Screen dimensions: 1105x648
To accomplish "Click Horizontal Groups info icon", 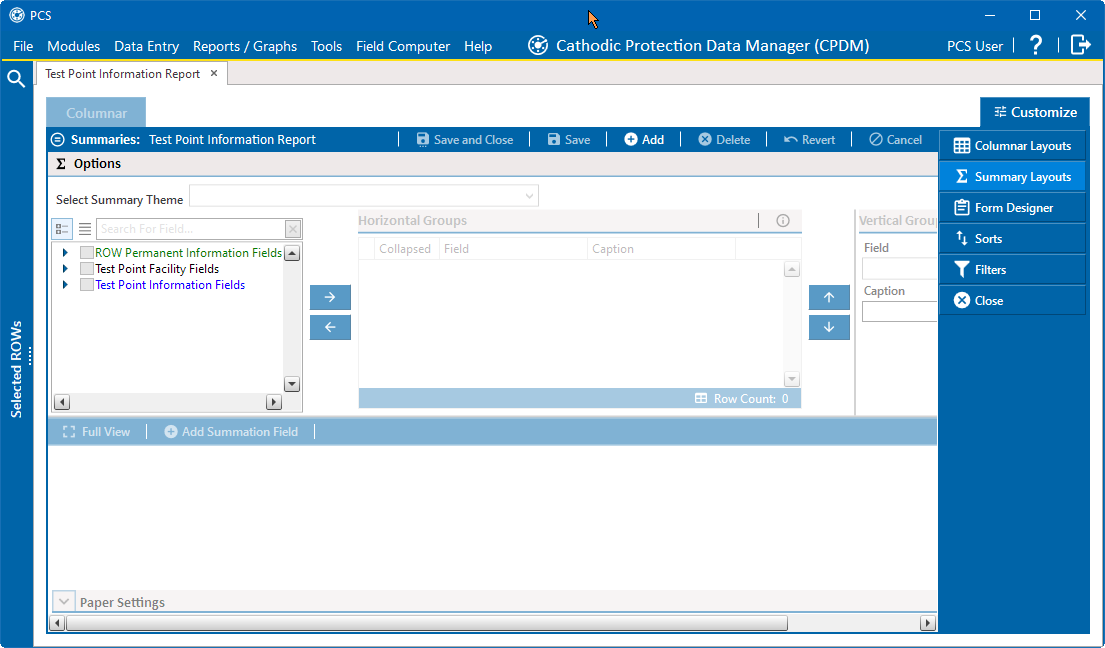I will 783,221.
